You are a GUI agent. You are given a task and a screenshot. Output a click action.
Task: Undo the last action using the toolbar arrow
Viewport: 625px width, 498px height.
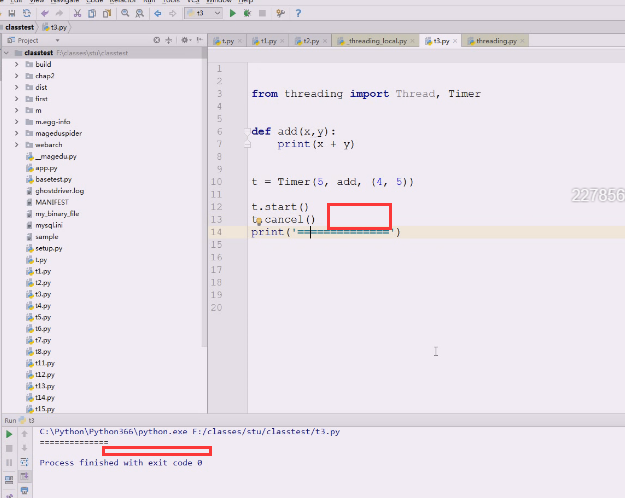tap(45, 14)
